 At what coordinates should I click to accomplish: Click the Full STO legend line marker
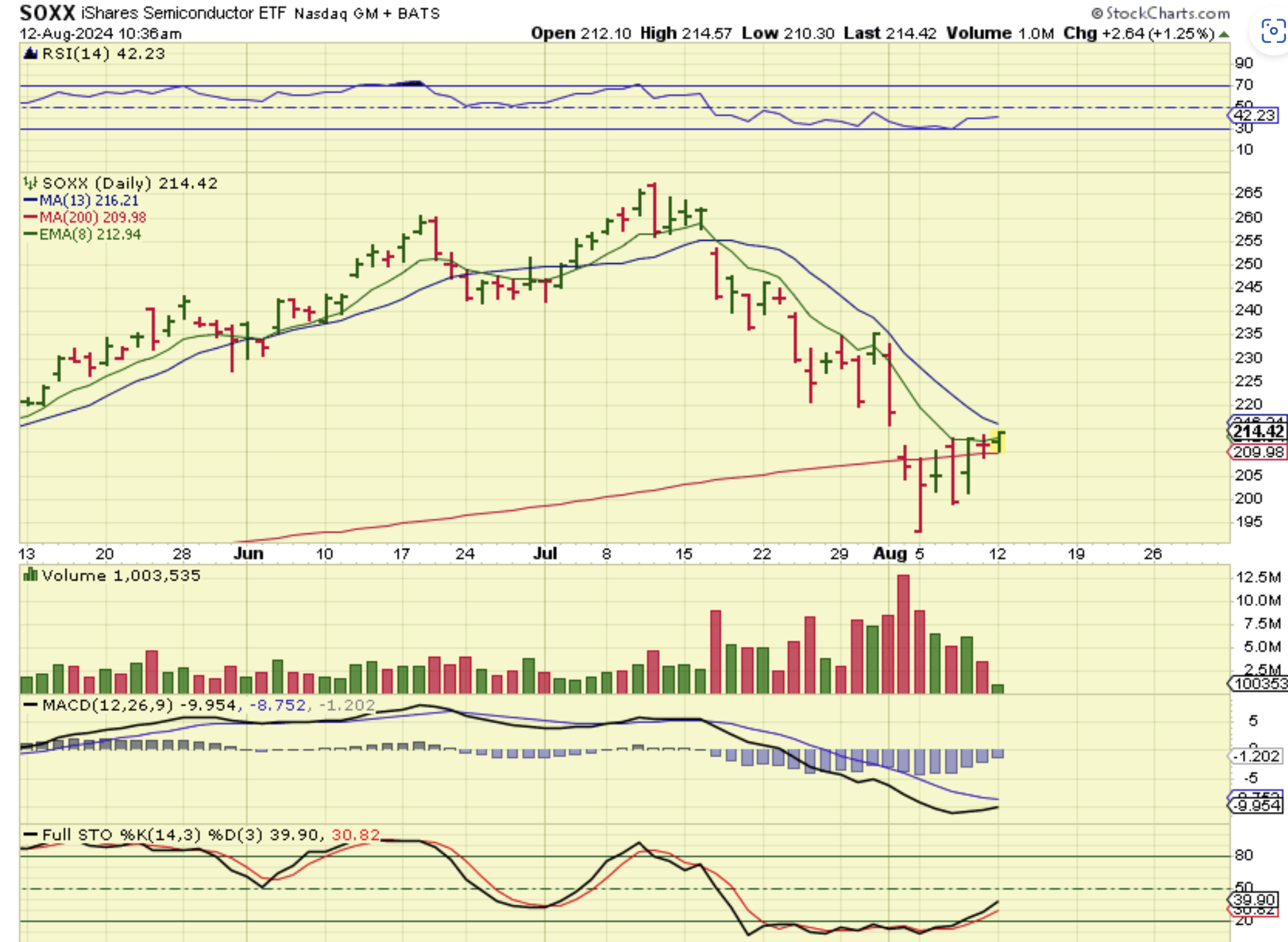click(x=30, y=835)
